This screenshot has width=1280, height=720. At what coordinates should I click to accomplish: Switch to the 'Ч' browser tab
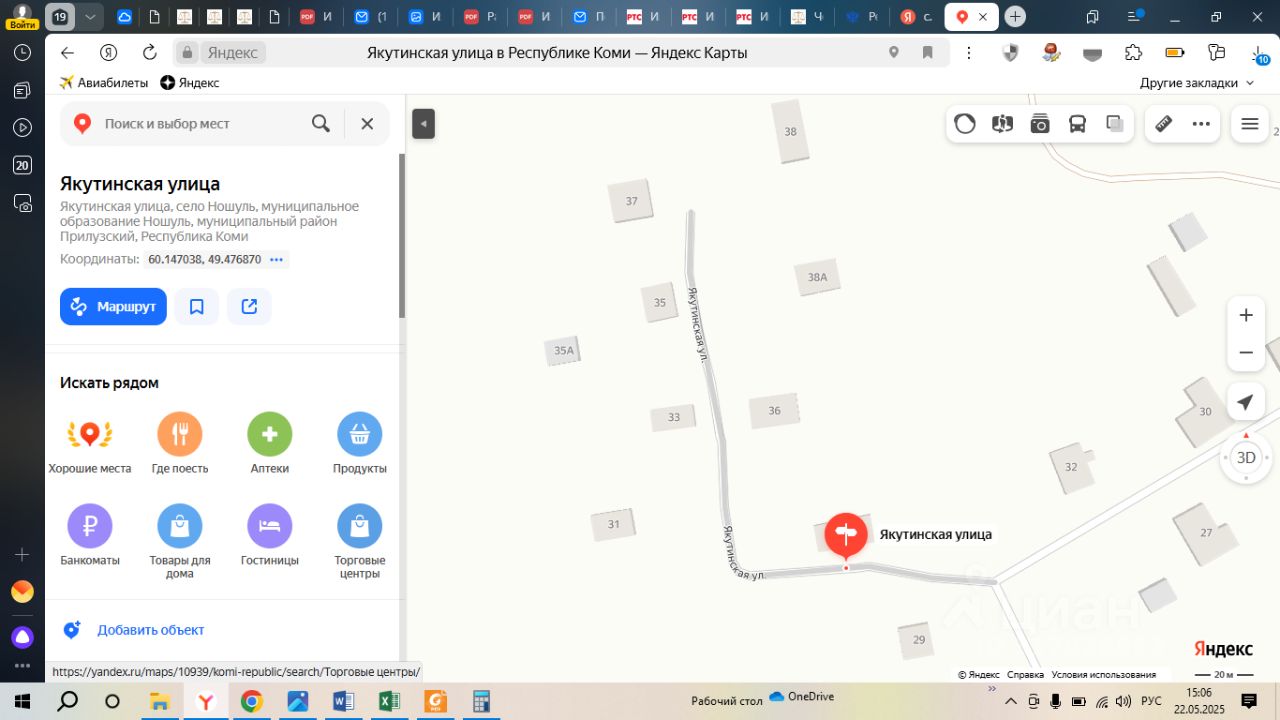click(806, 17)
